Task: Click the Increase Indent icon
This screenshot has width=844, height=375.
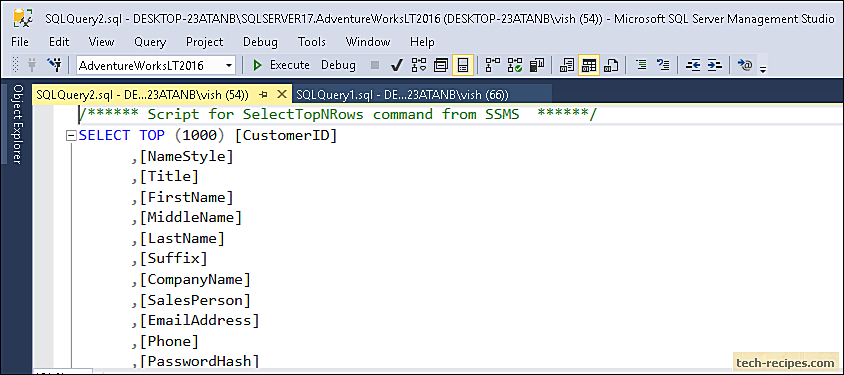Action: coord(714,66)
